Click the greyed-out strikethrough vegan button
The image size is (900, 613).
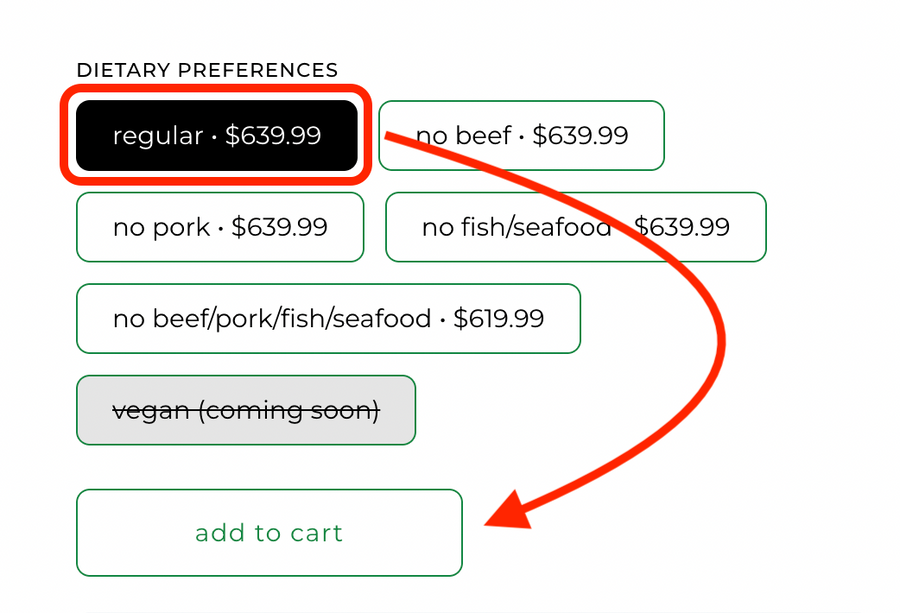[x=245, y=410]
